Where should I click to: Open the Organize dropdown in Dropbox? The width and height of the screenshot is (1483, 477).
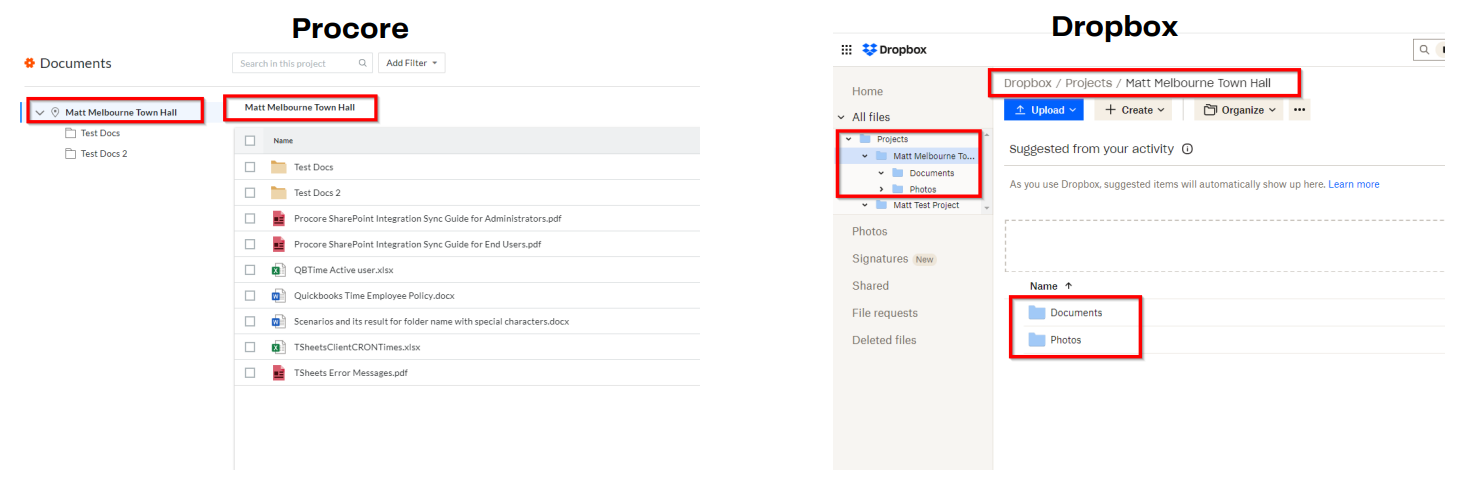pyautogui.click(x=1240, y=110)
